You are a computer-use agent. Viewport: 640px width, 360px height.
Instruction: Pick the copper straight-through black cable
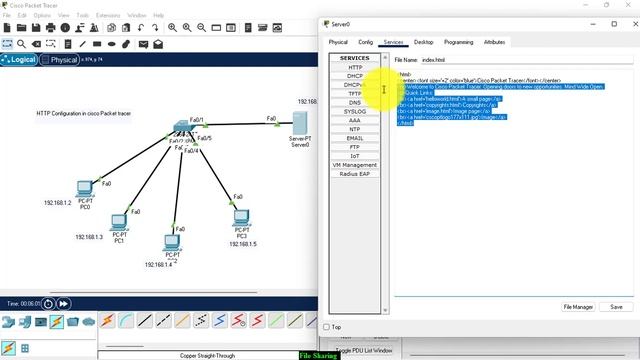point(145,321)
